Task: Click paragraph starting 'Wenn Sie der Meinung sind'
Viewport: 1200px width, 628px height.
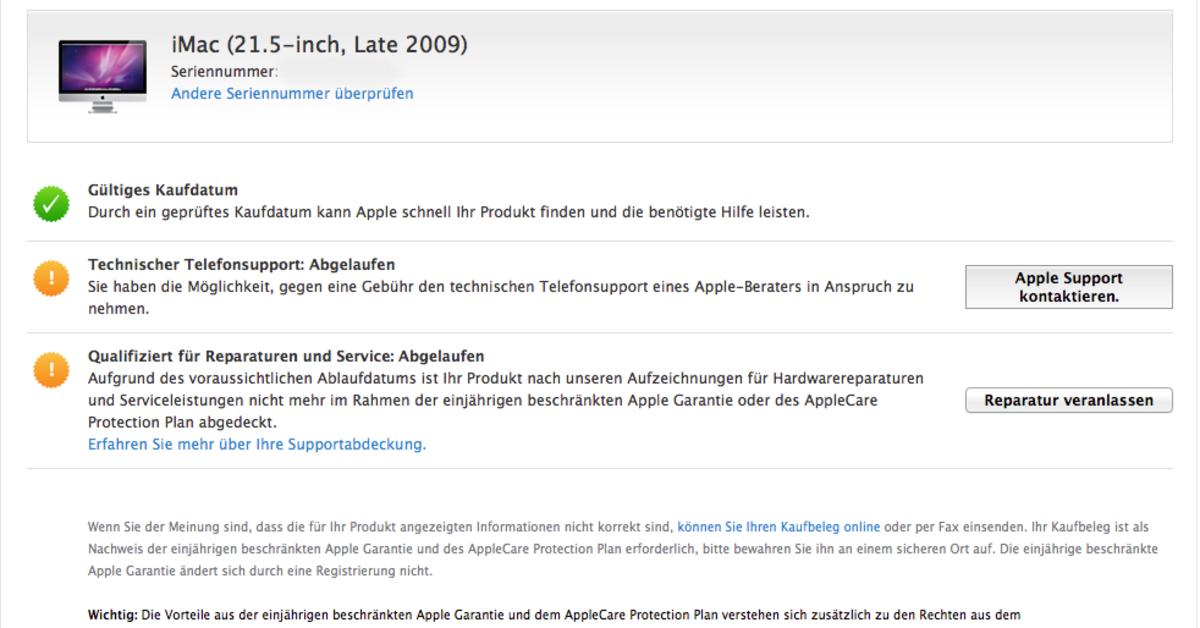Action: pyautogui.click(x=623, y=549)
